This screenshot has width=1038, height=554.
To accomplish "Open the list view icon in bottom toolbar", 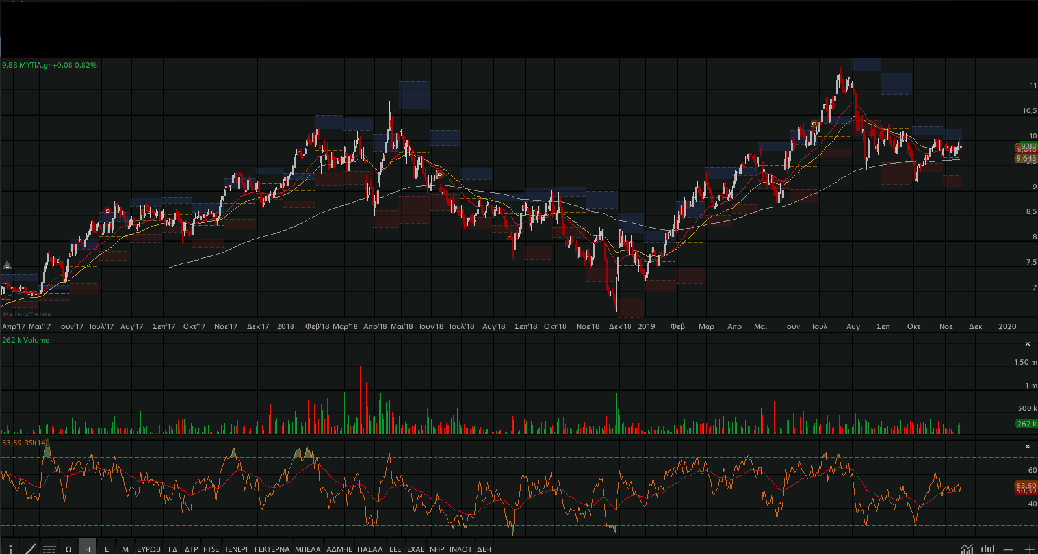I will 48,548.
